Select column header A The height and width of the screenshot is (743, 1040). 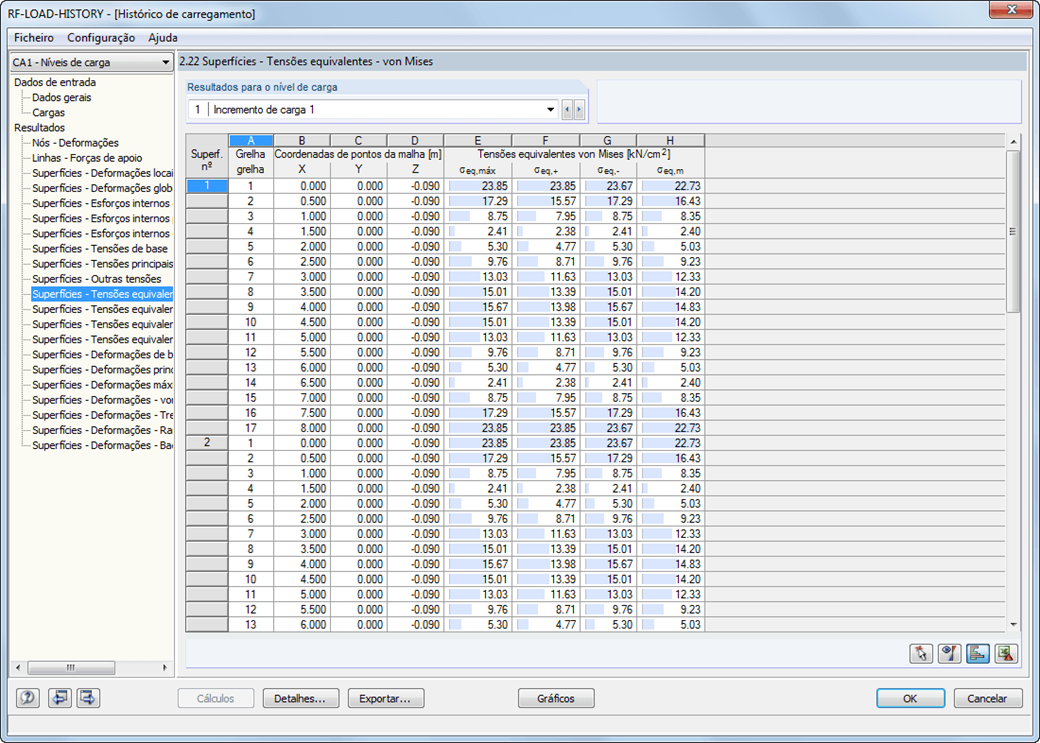(x=251, y=141)
